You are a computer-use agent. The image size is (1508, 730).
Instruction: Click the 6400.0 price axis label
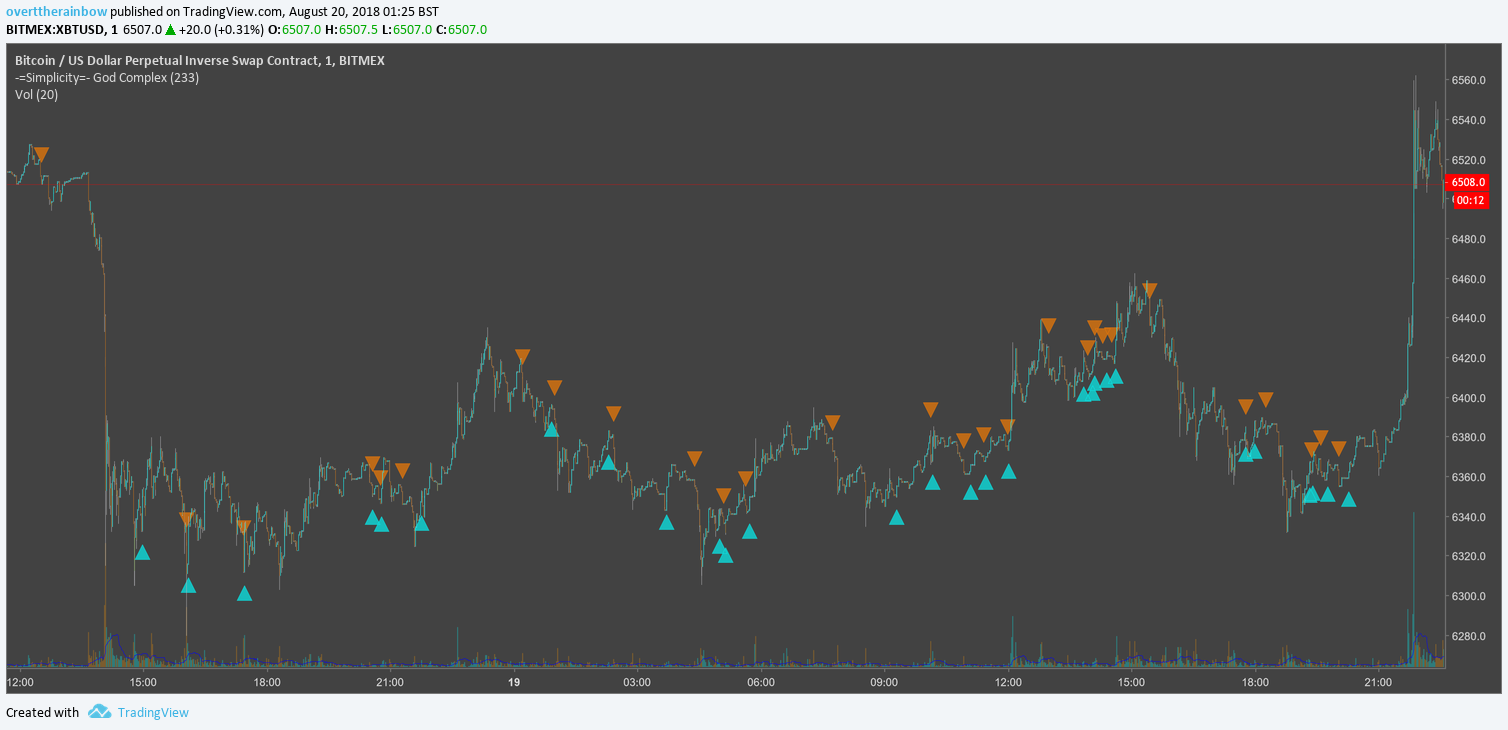click(1470, 398)
